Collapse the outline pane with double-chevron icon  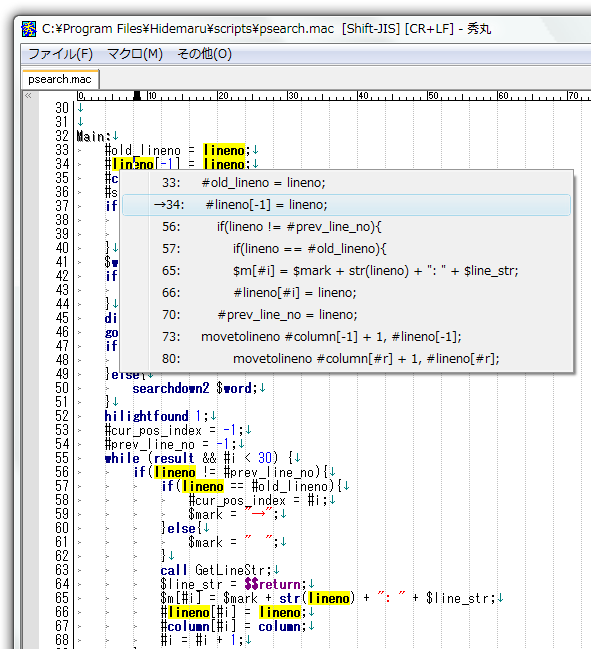tap(28, 96)
